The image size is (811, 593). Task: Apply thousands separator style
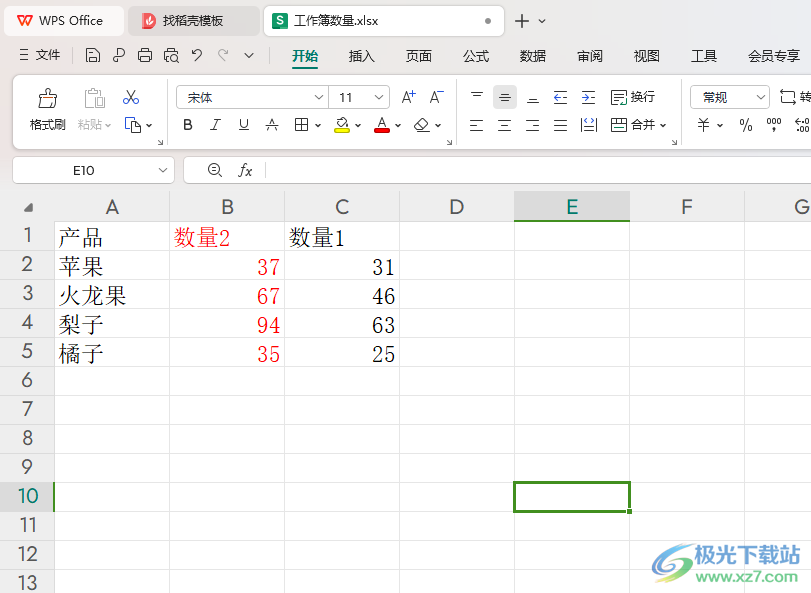774,125
